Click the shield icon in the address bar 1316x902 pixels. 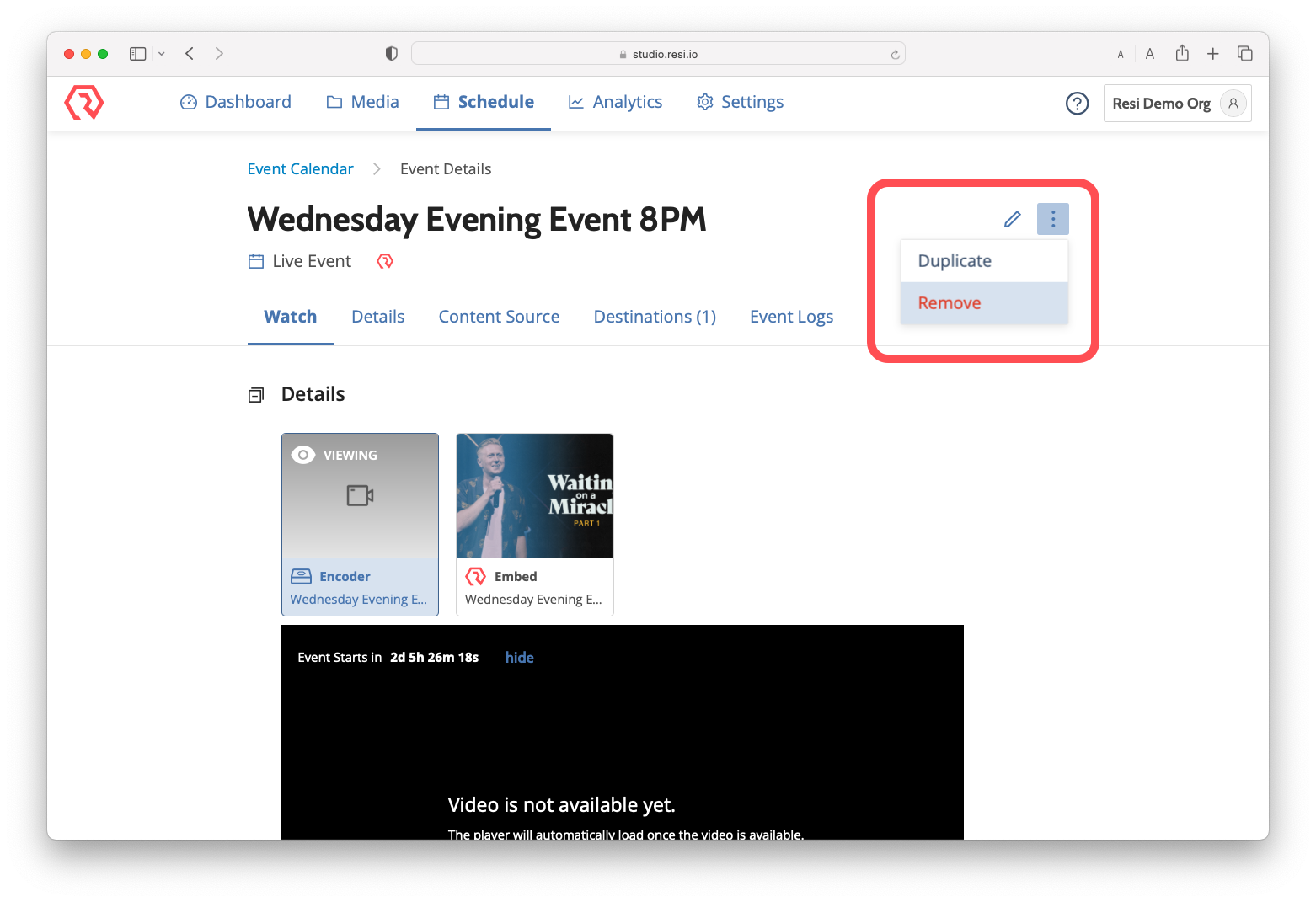391,52
